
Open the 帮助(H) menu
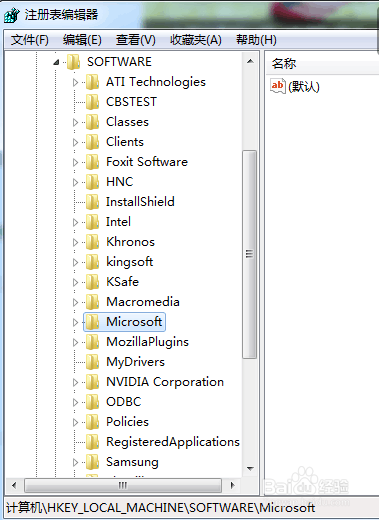[256, 40]
